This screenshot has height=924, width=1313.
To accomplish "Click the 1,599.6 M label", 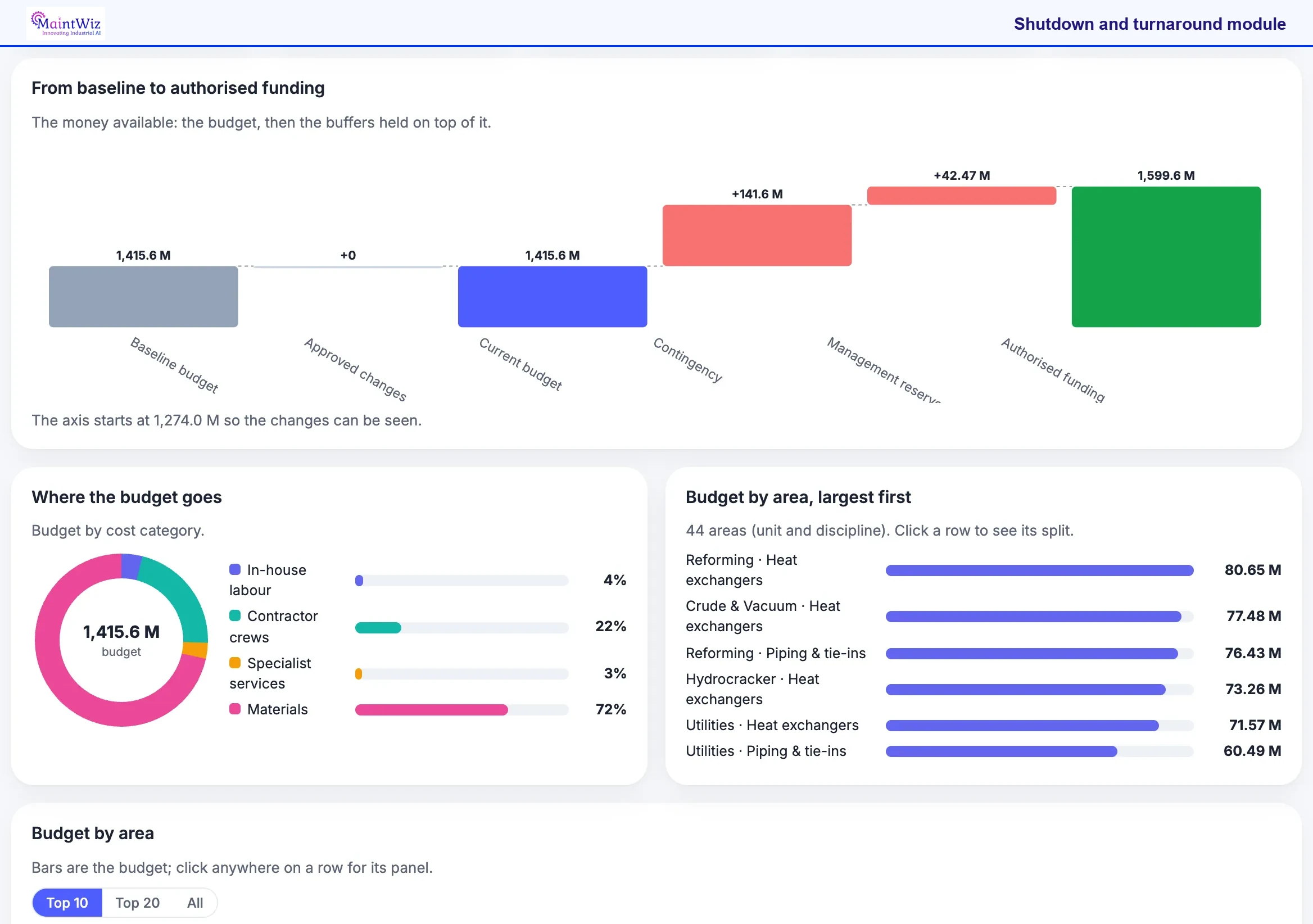I will pos(1166,175).
